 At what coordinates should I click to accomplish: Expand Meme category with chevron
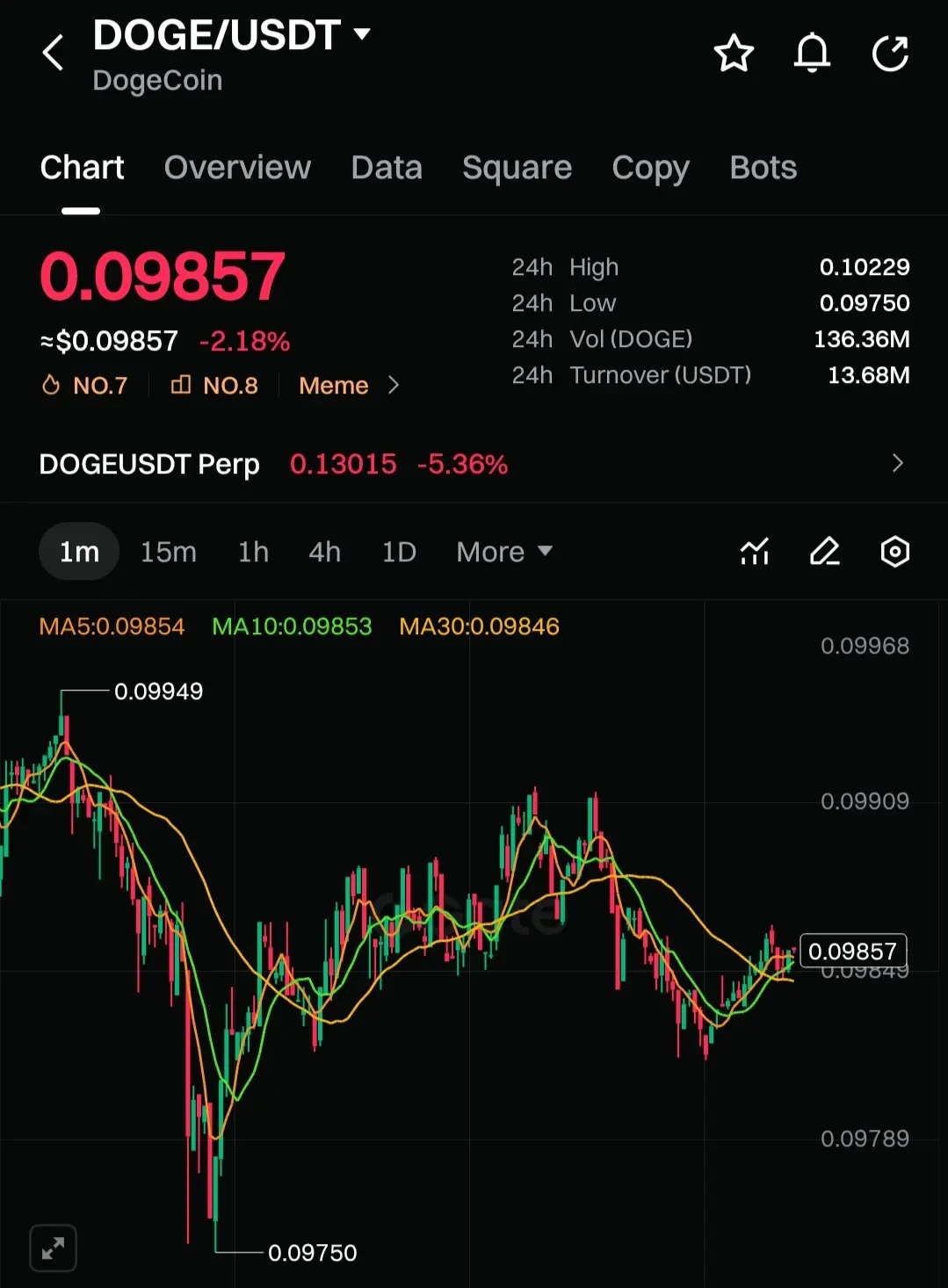pyautogui.click(x=394, y=386)
